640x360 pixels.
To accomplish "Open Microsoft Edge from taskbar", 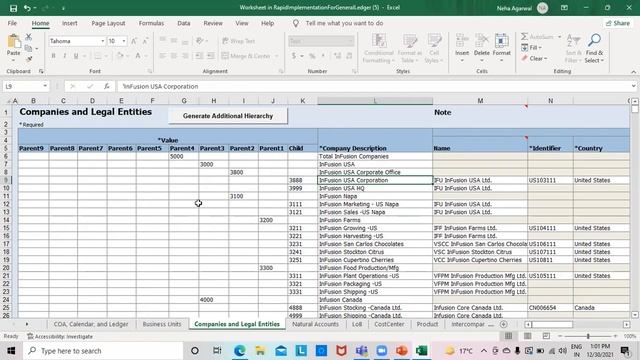I will tap(240, 351).
